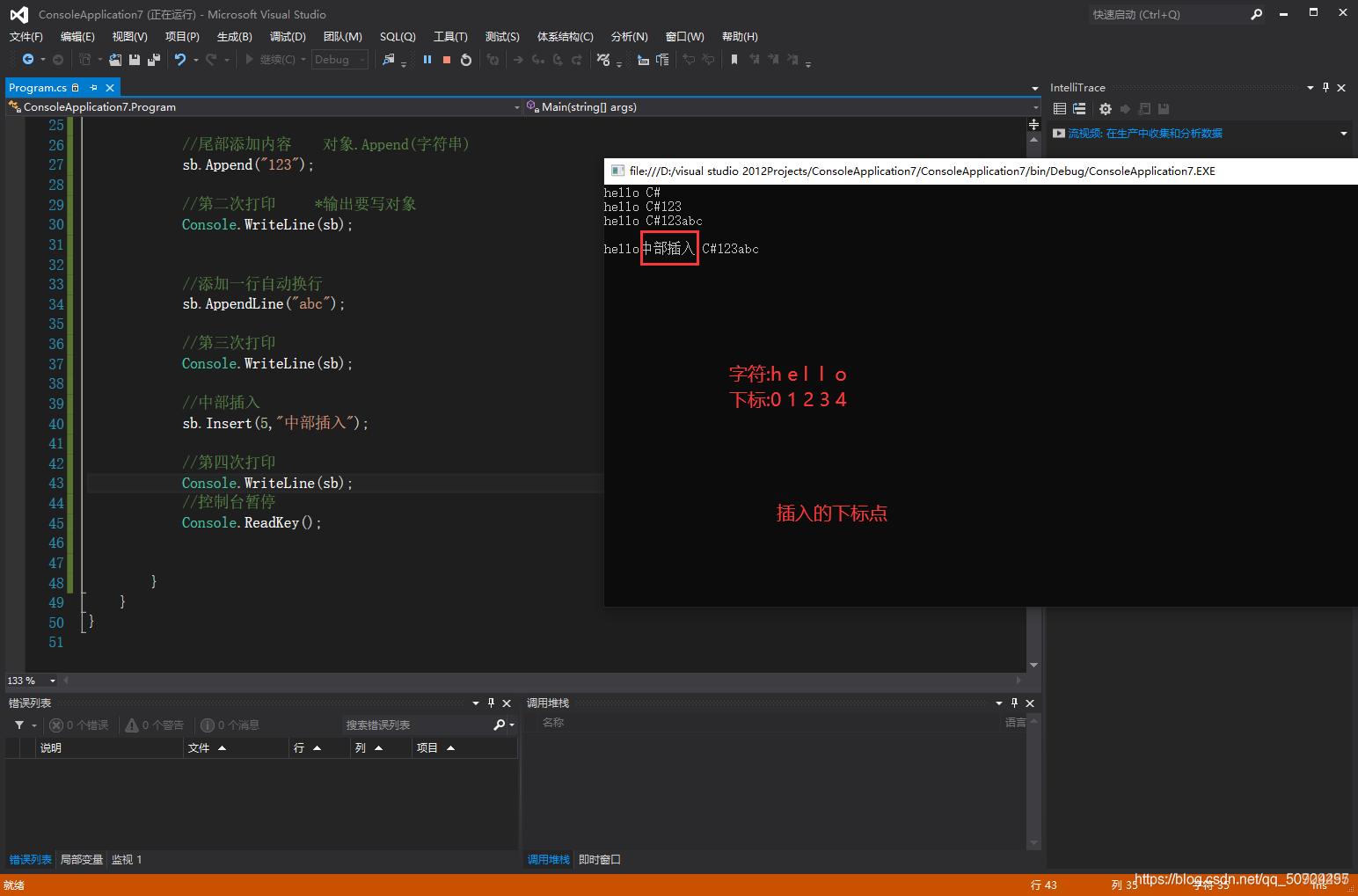Click the Quick Launch search magnifier
This screenshot has height=896, width=1358.
click(1257, 14)
